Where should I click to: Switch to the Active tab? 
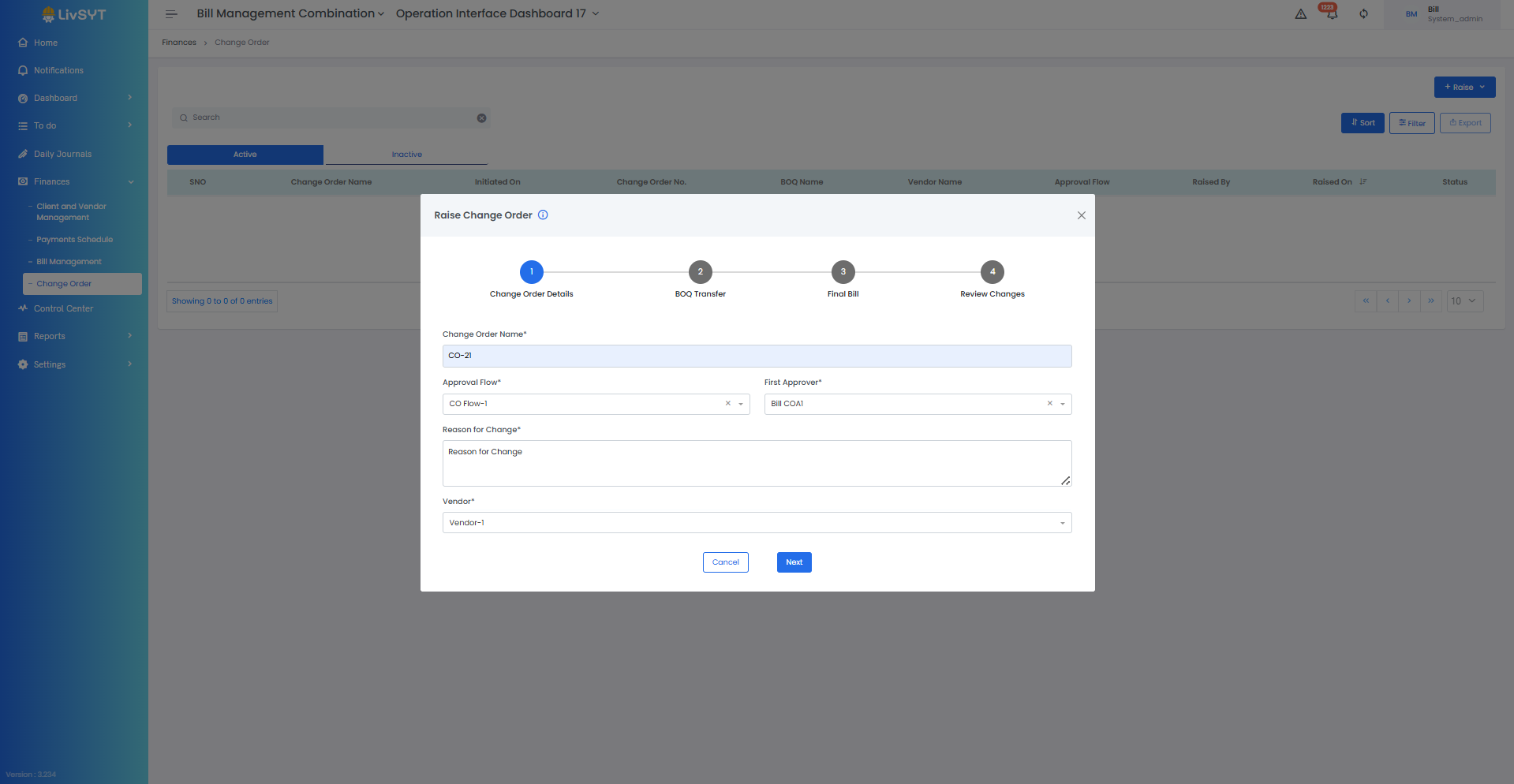(245, 155)
